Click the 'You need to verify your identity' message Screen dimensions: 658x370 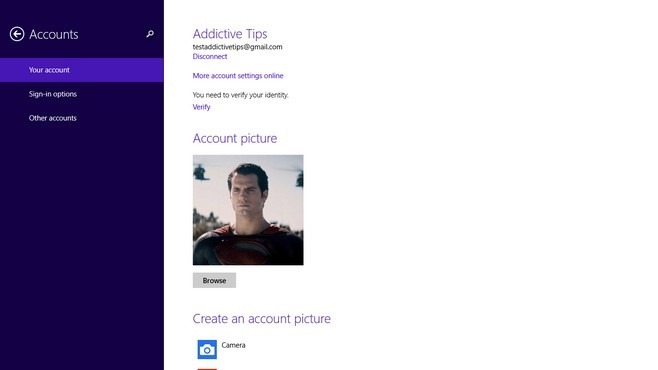240,95
